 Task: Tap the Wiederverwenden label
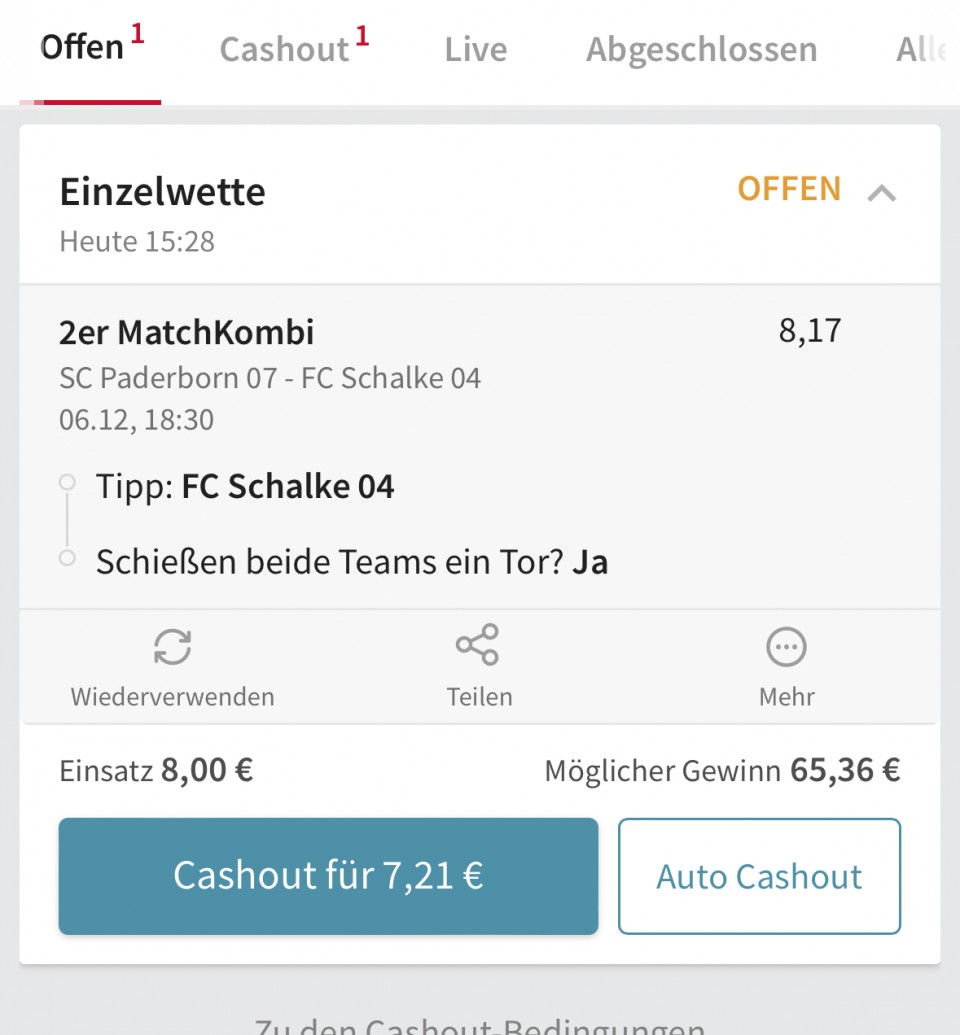coord(172,697)
